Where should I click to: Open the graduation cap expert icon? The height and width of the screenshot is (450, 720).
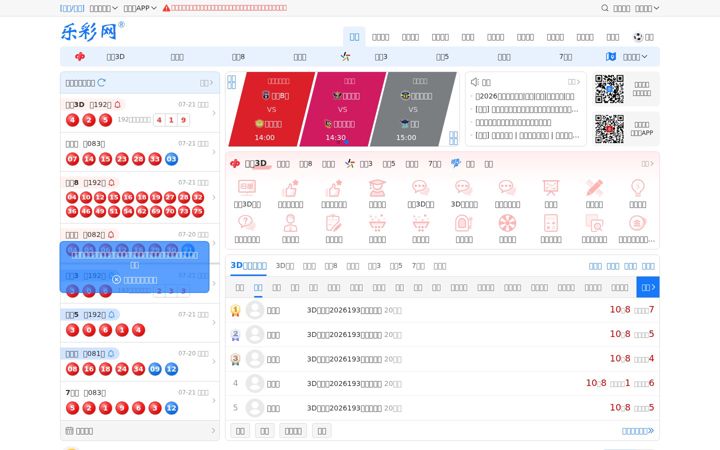pos(377,187)
